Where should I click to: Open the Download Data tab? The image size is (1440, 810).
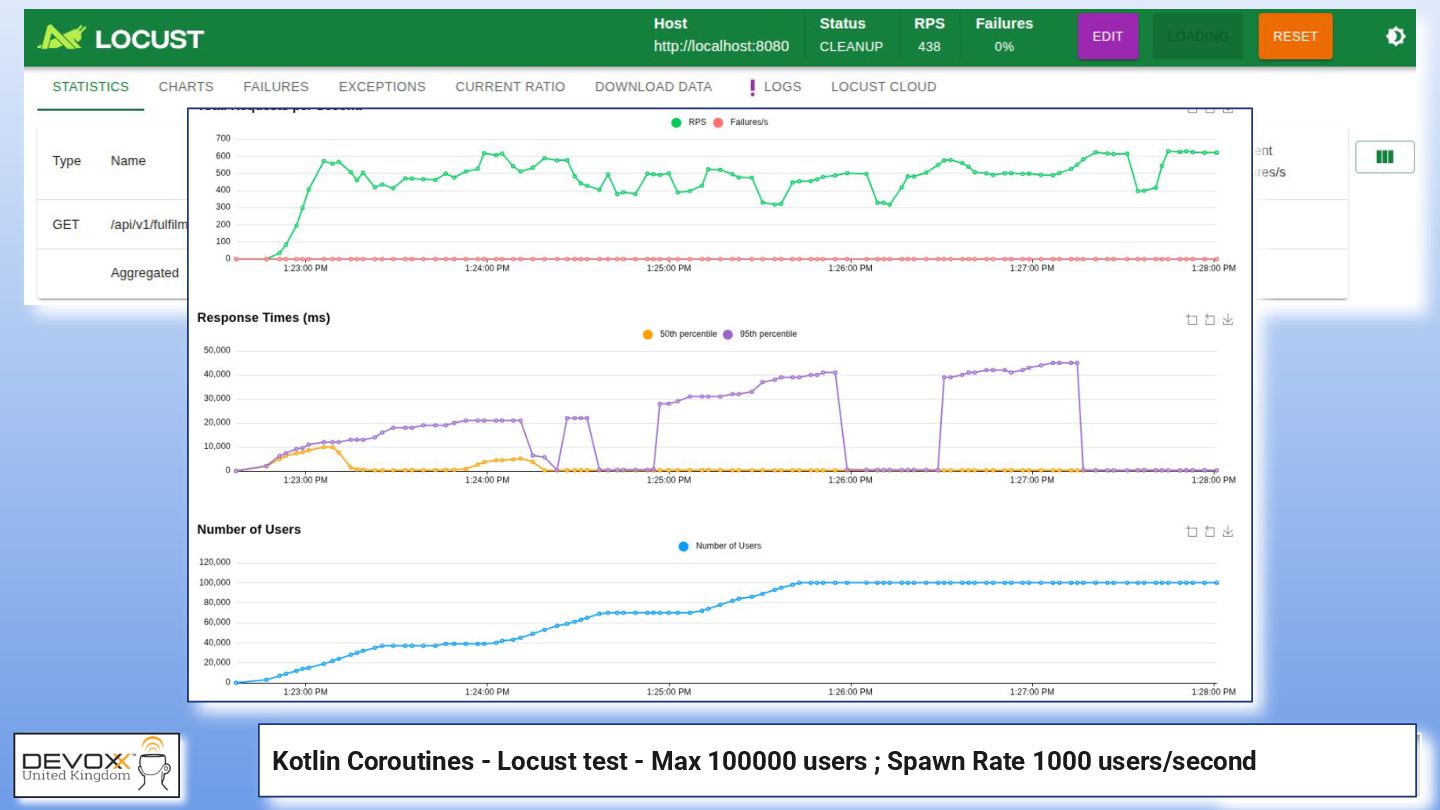[653, 87]
